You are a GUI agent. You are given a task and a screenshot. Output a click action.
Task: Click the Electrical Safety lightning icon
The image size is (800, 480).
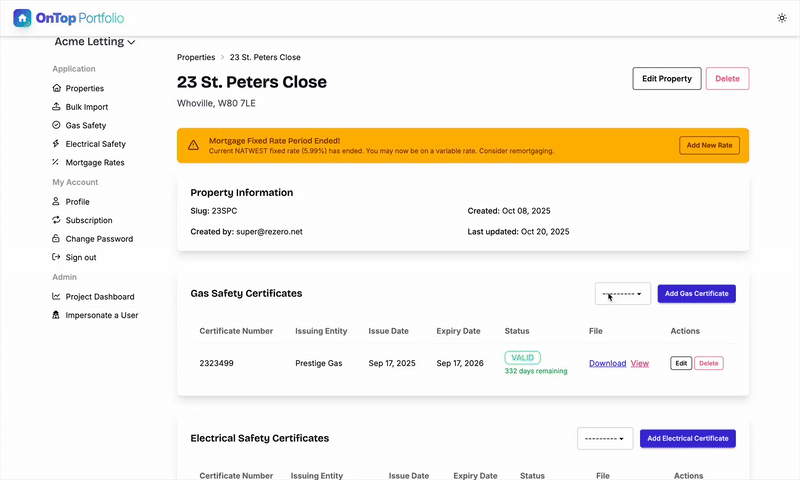(x=57, y=144)
